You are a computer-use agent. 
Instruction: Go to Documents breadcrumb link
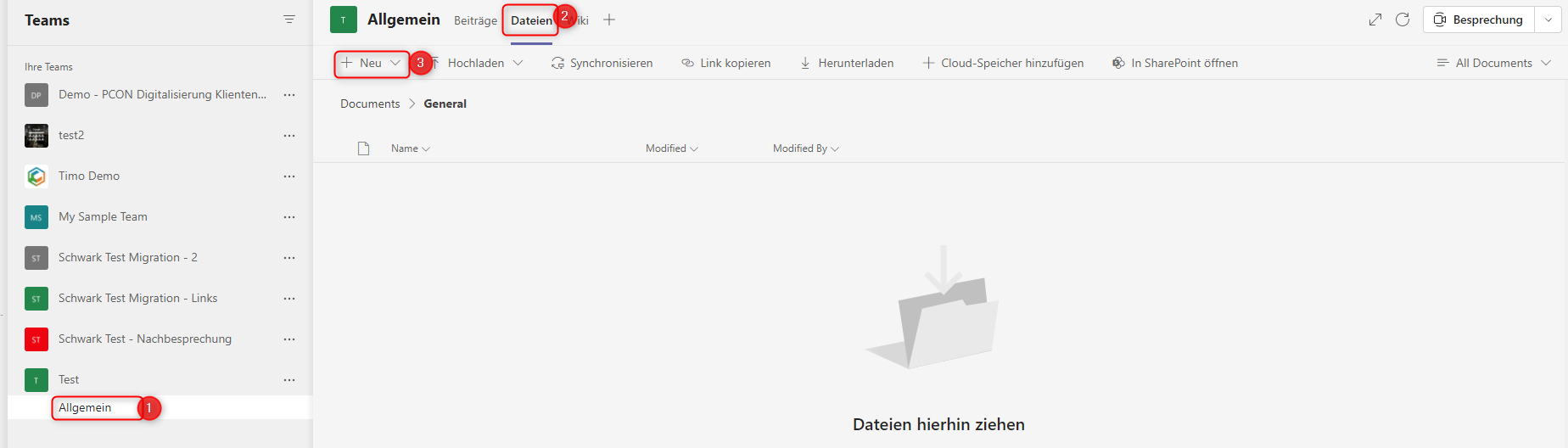370,104
